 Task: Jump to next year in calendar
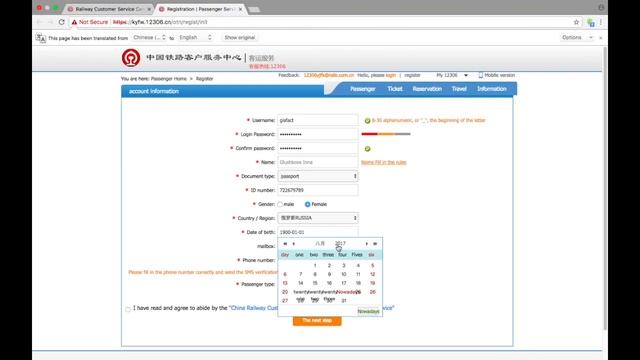click(x=375, y=244)
